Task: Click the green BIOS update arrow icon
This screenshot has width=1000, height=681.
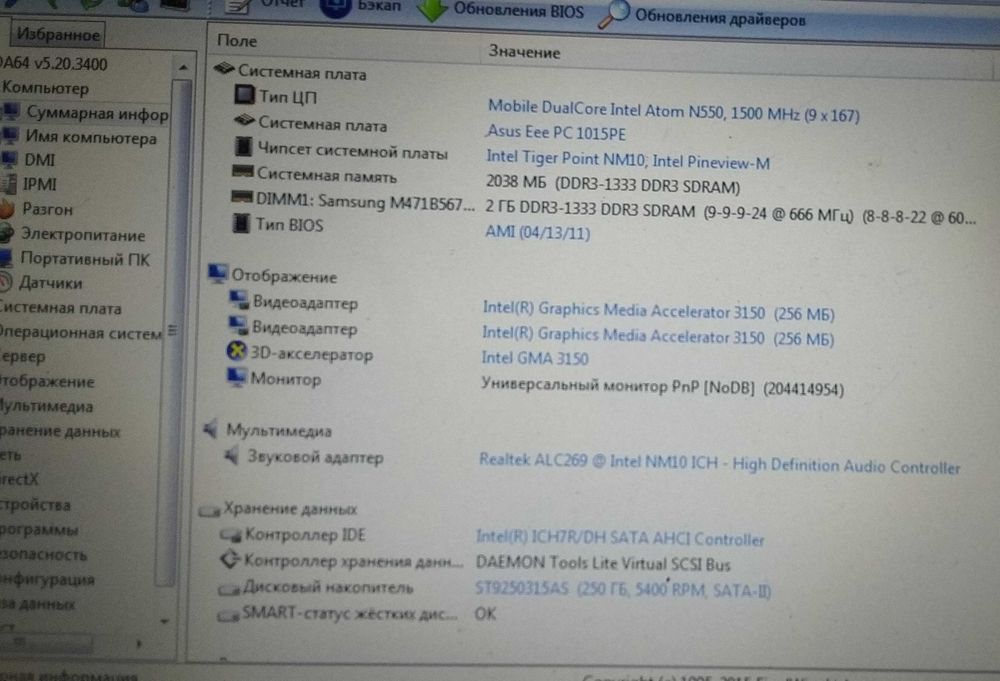Action: click(x=432, y=10)
